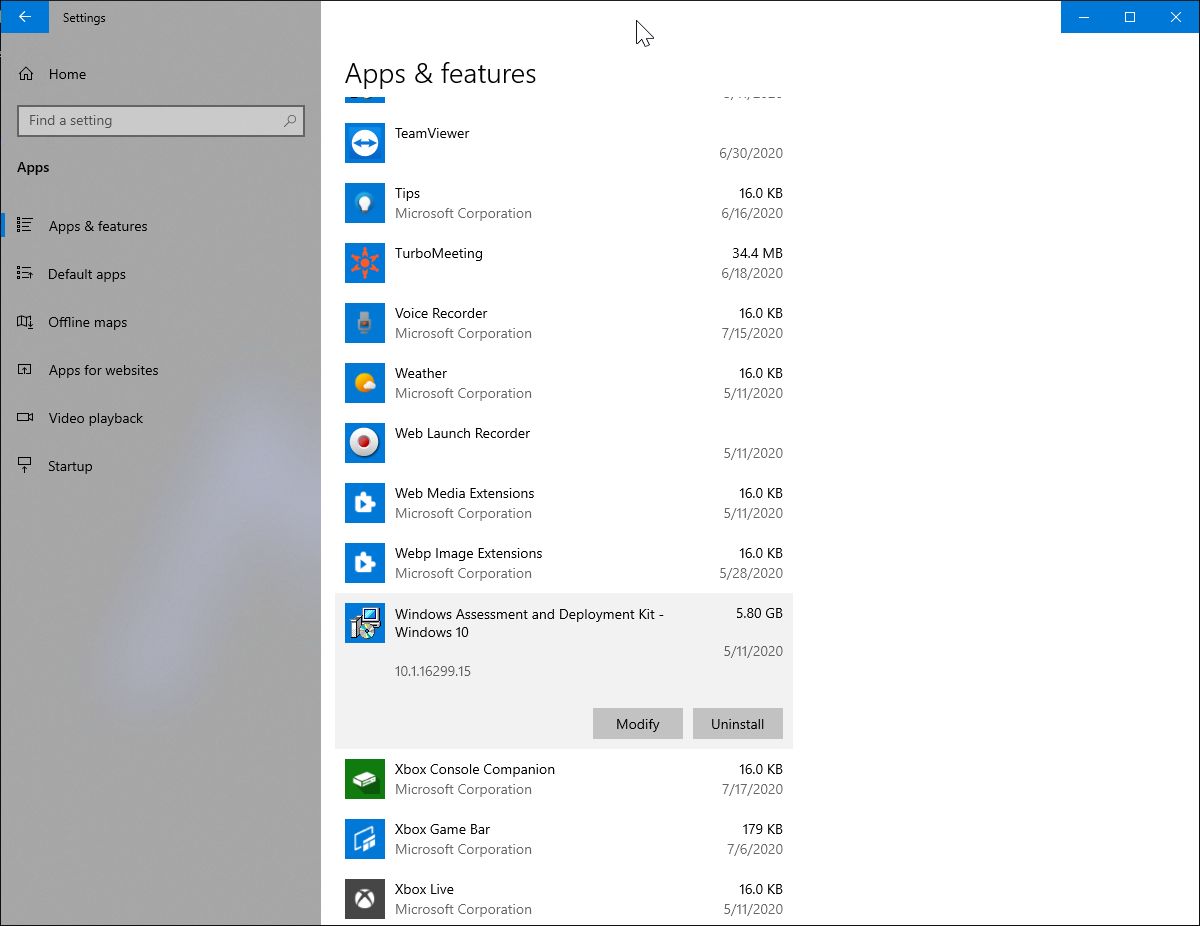Image resolution: width=1200 pixels, height=926 pixels.
Task: Select the Web Launch Recorder app name
Action: (462, 433)
